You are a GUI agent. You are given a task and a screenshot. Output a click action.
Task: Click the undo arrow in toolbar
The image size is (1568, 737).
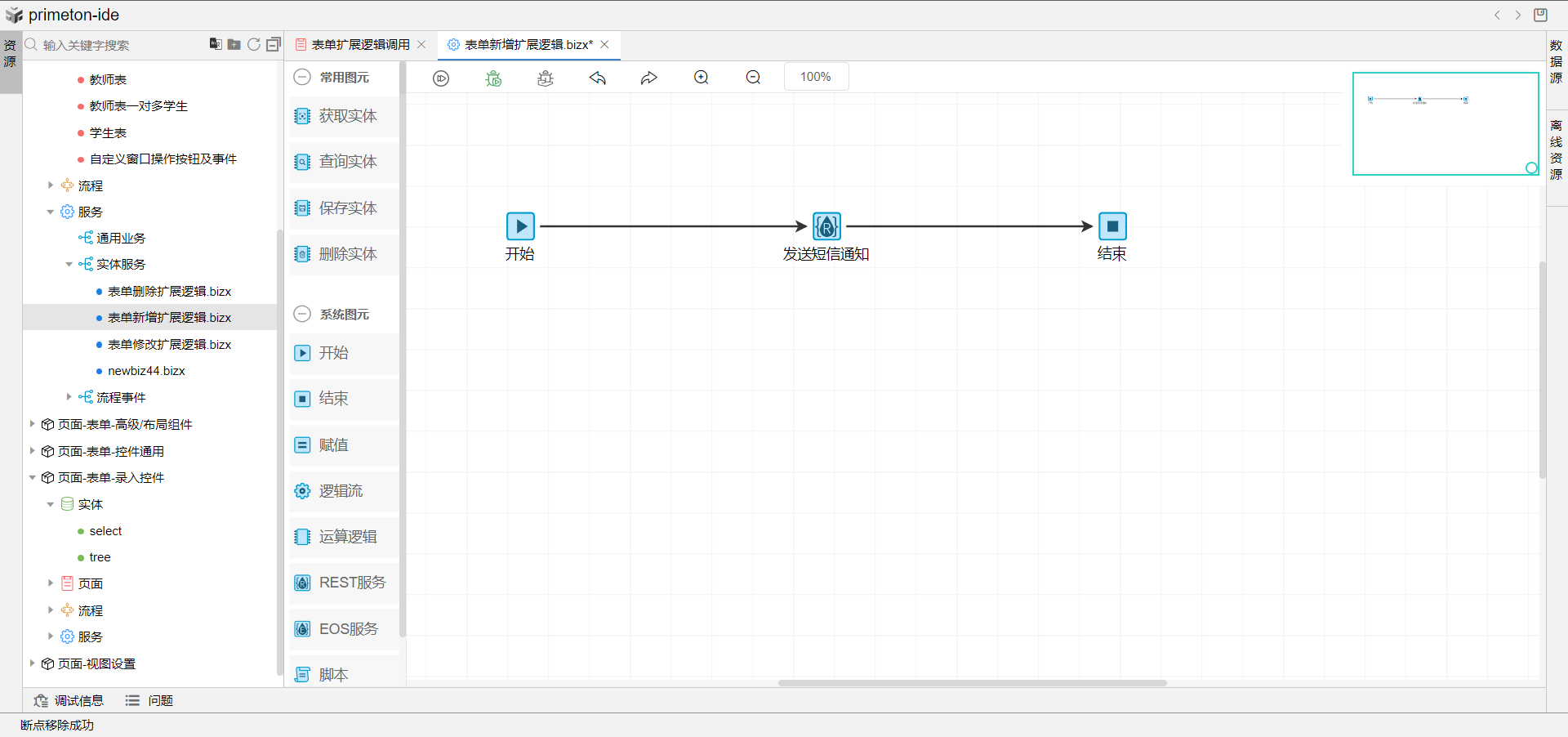tap(598, 78)
